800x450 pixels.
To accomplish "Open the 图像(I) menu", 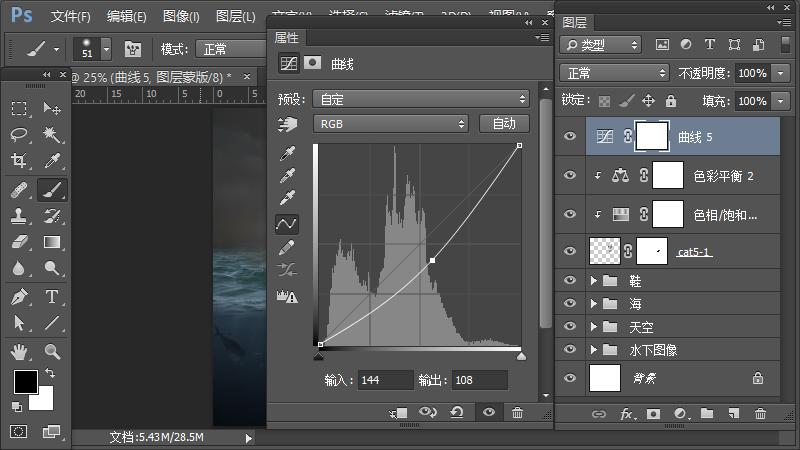I will point(181,17).
